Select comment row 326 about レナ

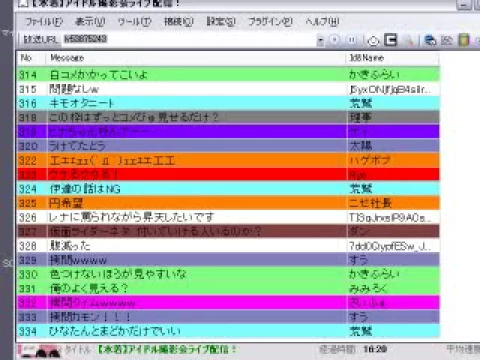(x=228, y=217)
